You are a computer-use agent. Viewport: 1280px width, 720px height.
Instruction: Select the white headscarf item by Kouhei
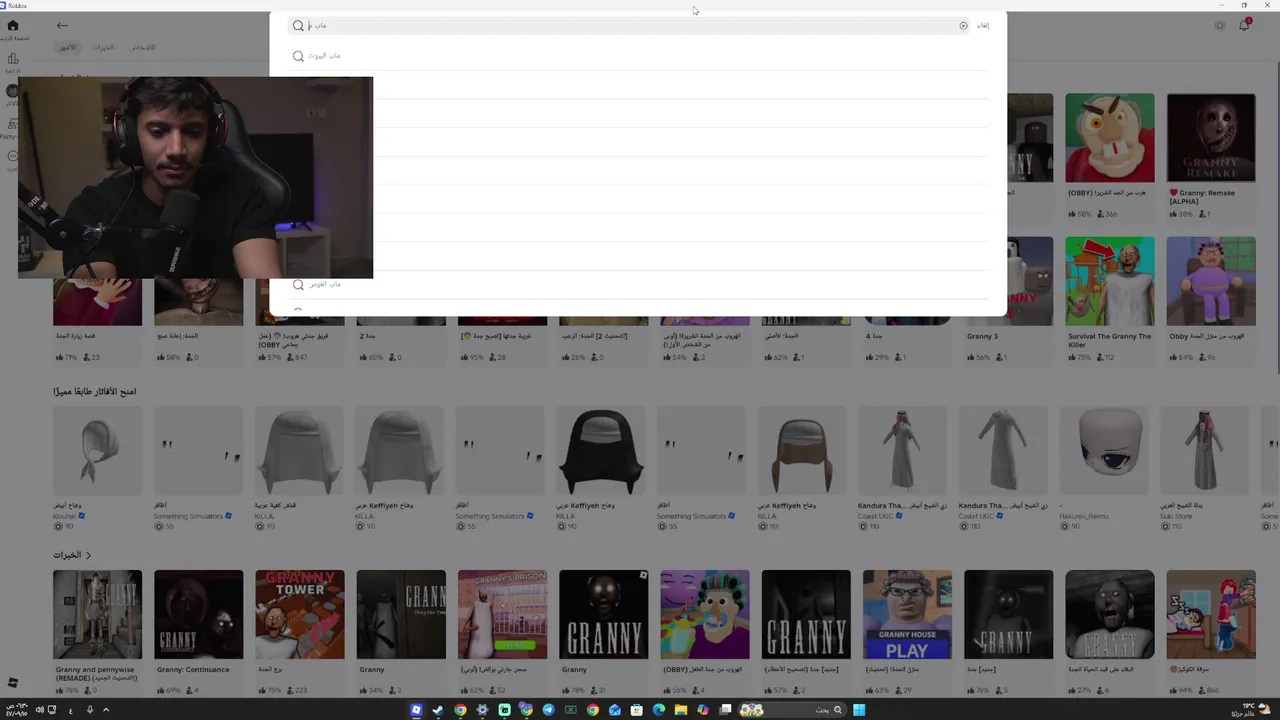(x=97, y=451)
